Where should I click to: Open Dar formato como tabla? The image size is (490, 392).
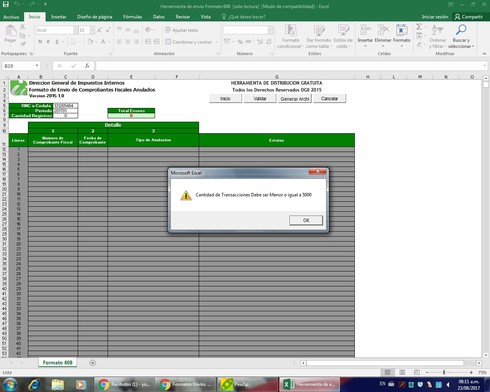[x=318, y=36]
